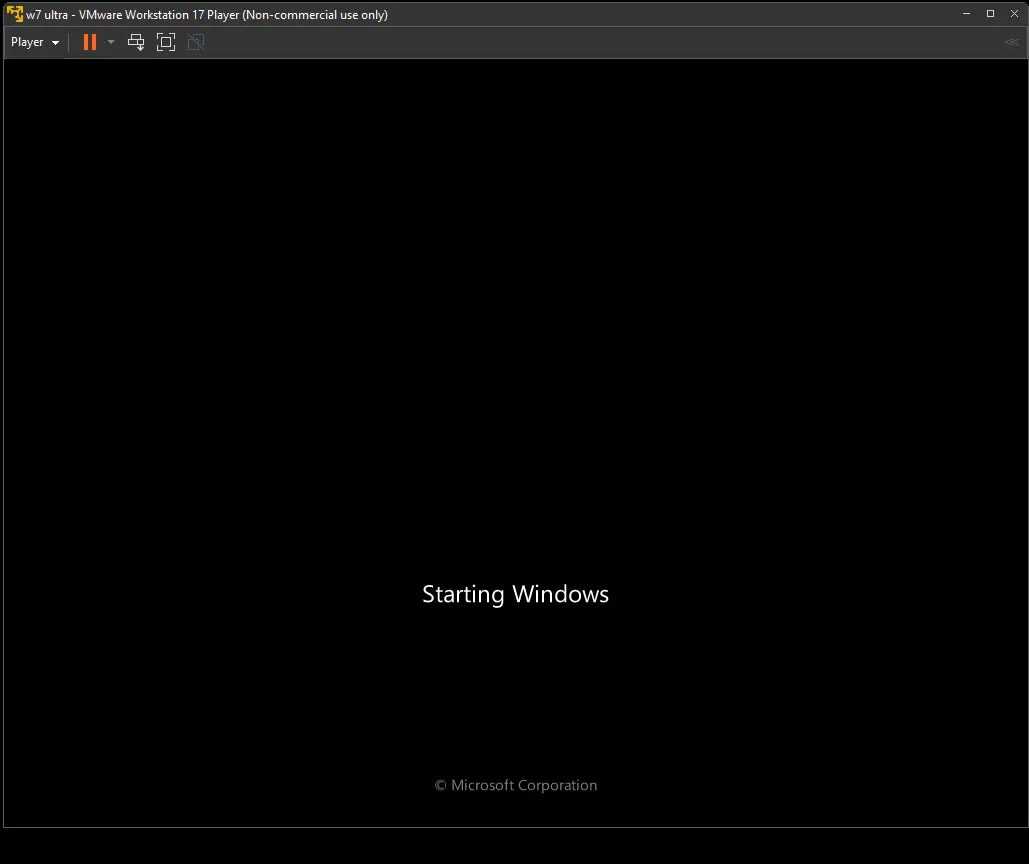1029x864 pixels.
Task: Click the Unity mode toolbar icon
Action: 196,42
